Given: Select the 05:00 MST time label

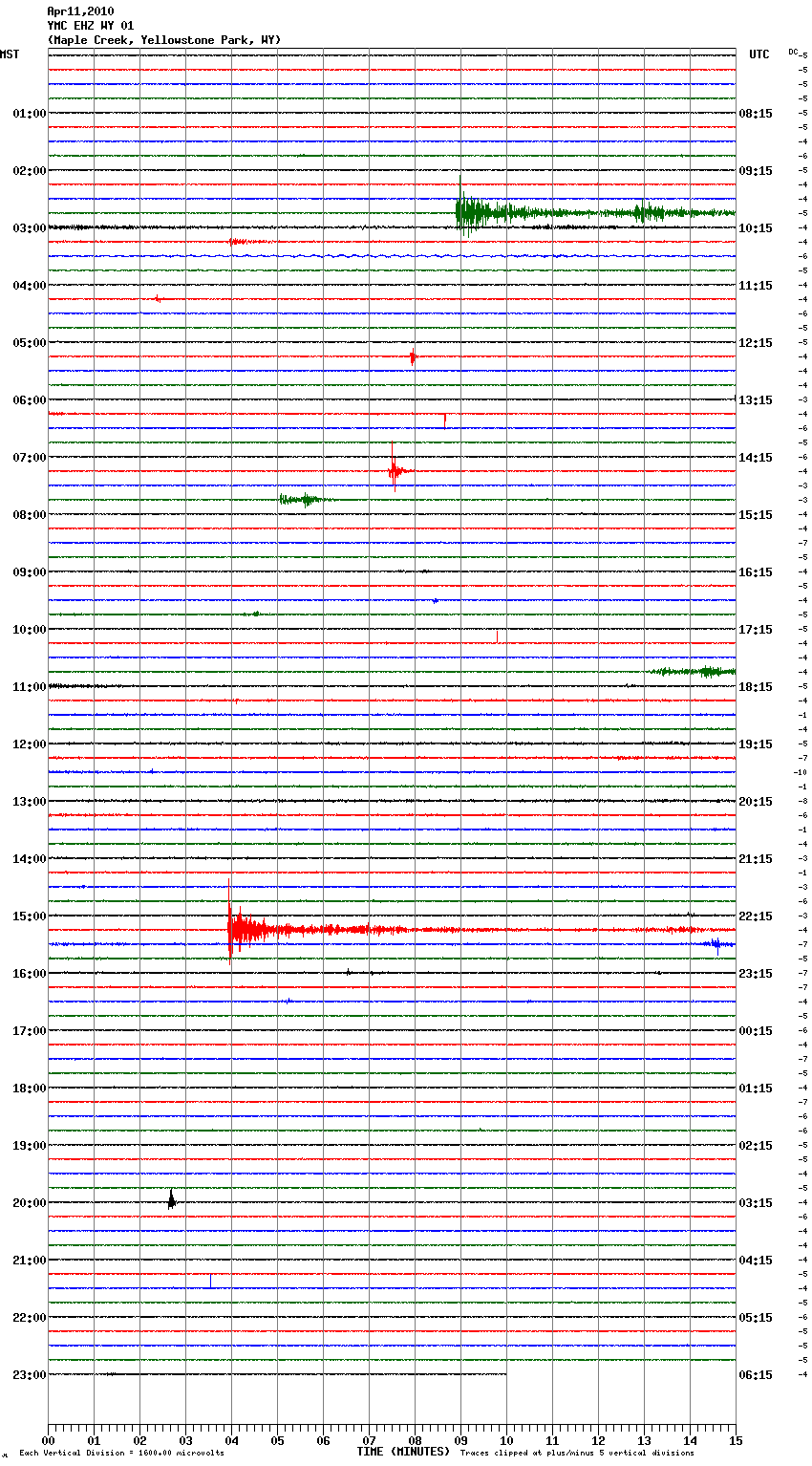Looking at the screenshot, I should [x=30, y=343].
